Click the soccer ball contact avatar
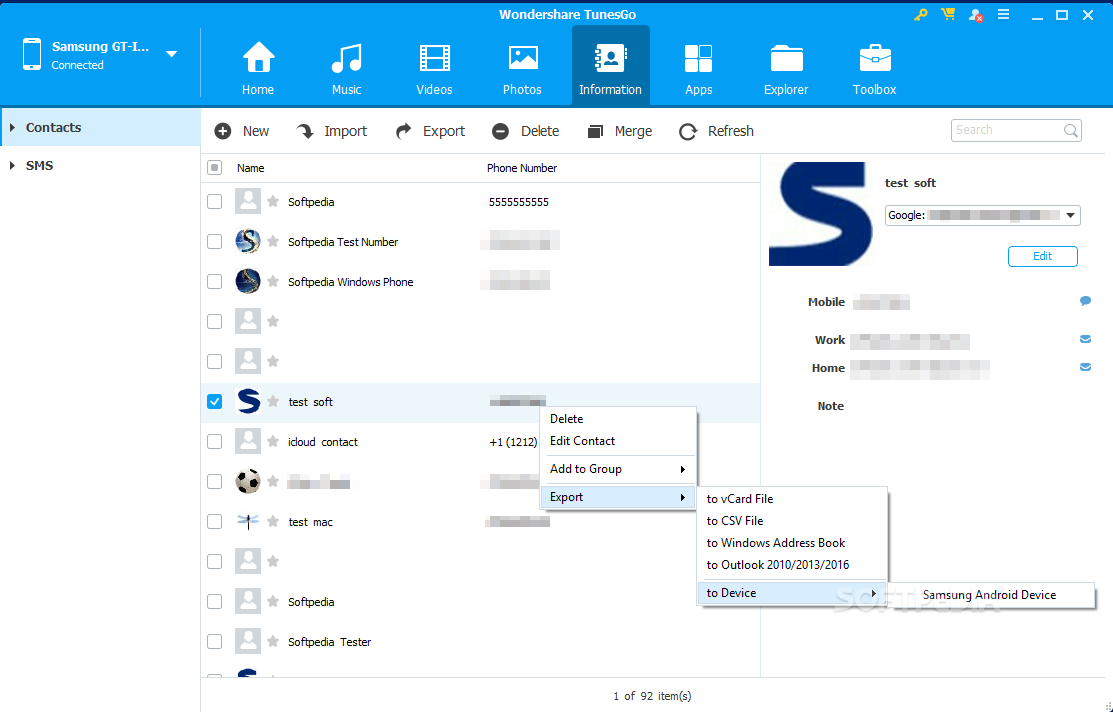 (x=248, y=481)
